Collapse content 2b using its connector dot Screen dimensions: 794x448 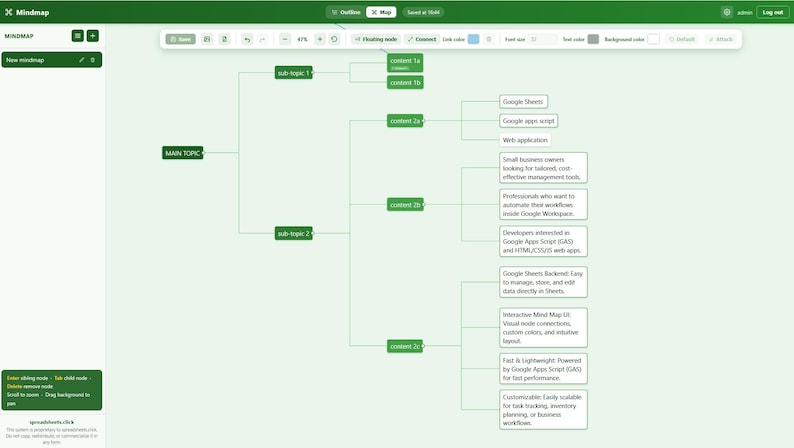[424, 205]
